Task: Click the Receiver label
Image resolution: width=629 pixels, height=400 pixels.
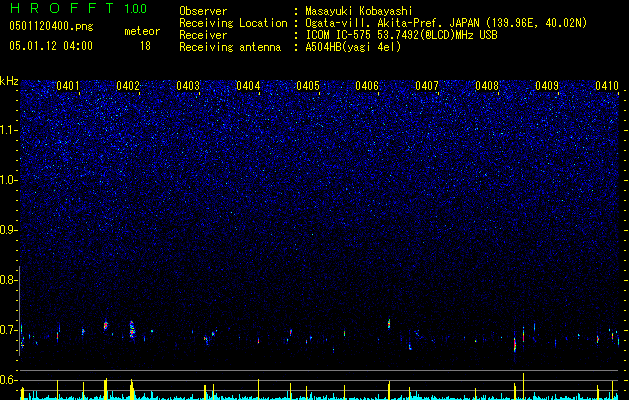Action: pyautogui.click(x=203, y=35)
